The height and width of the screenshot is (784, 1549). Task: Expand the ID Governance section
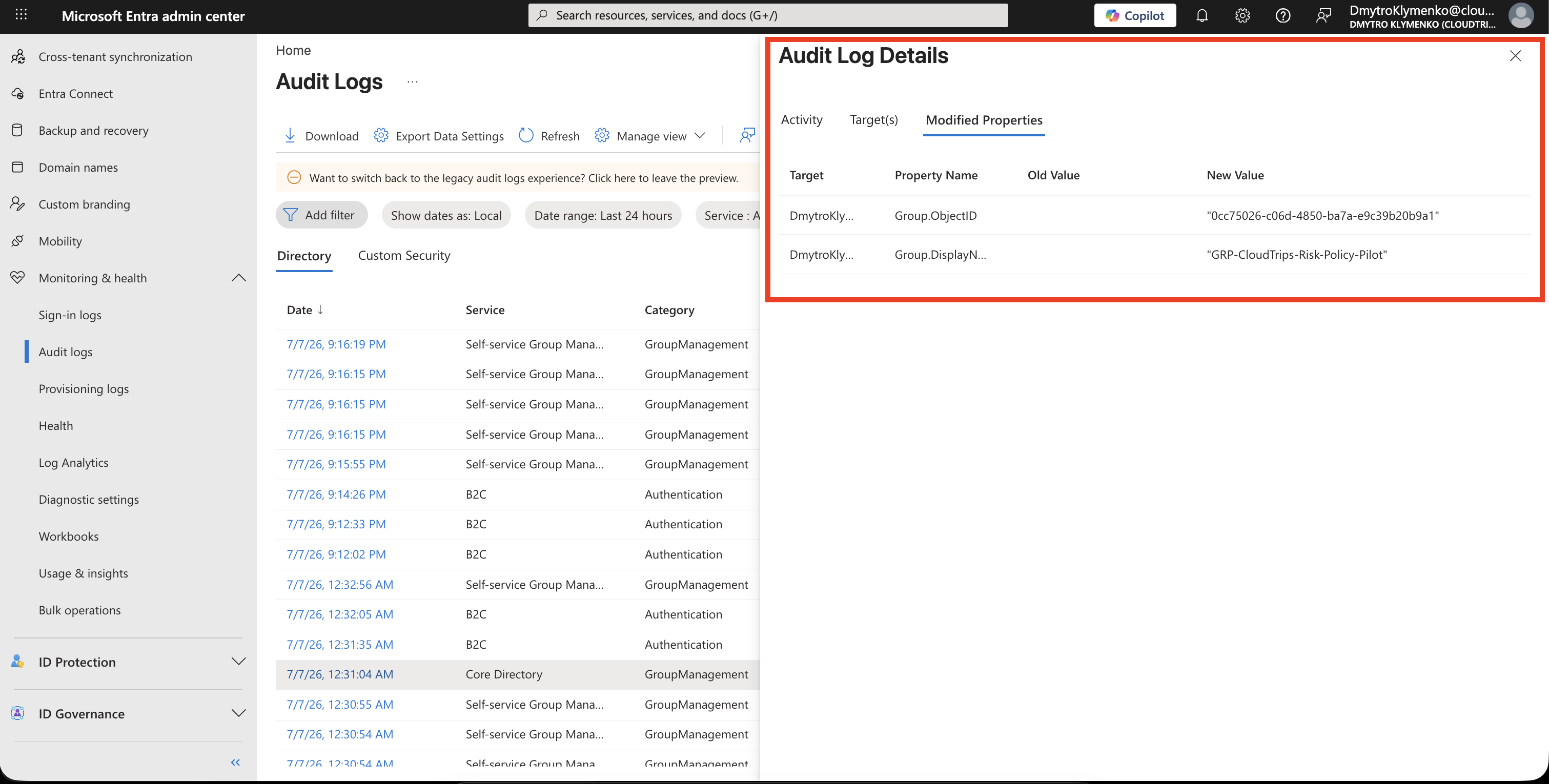tap(239, 713)
